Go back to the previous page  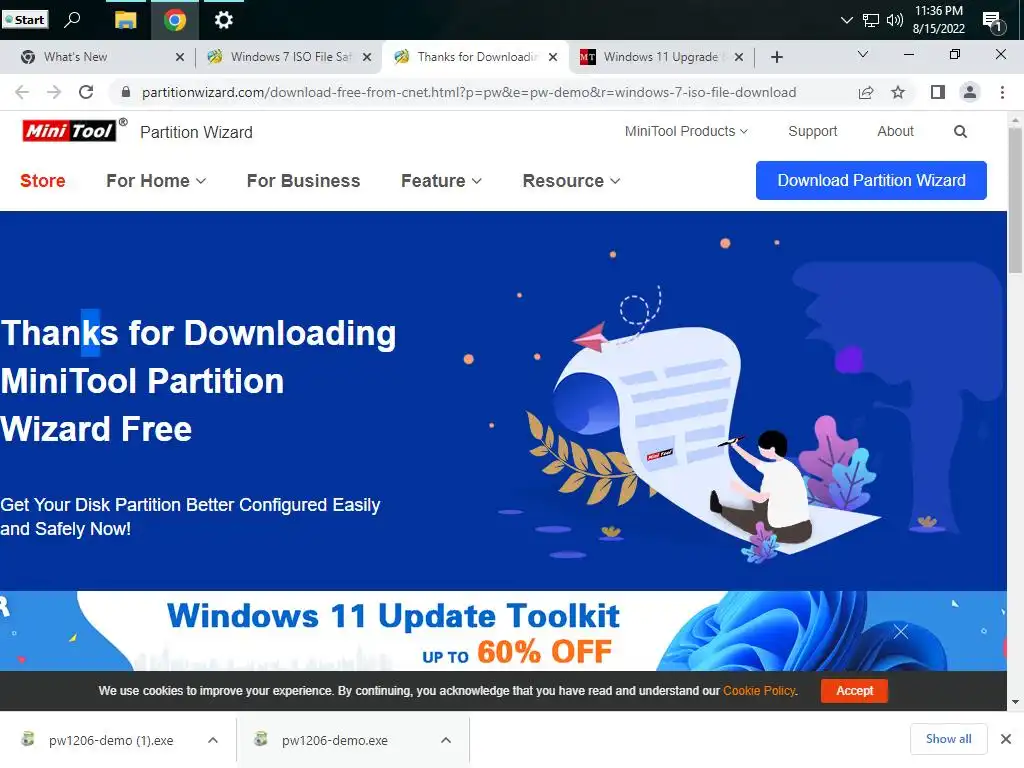22,92
